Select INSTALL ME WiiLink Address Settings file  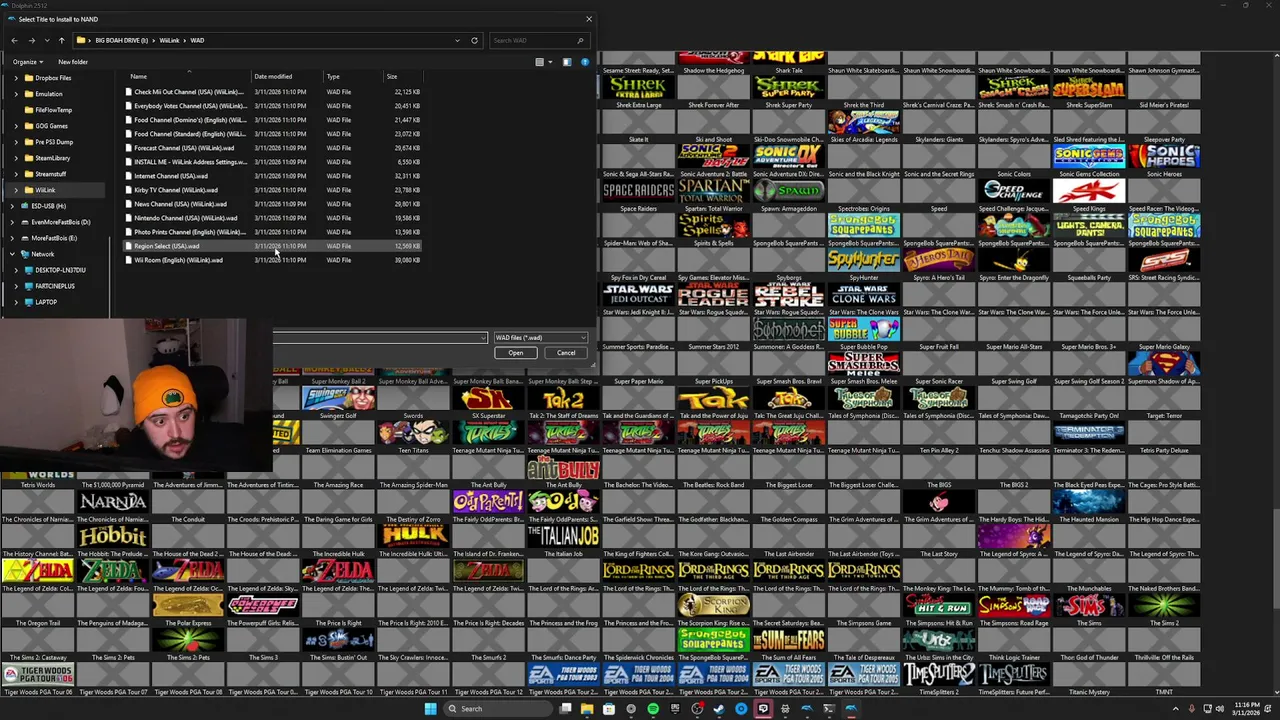[272, 162]
